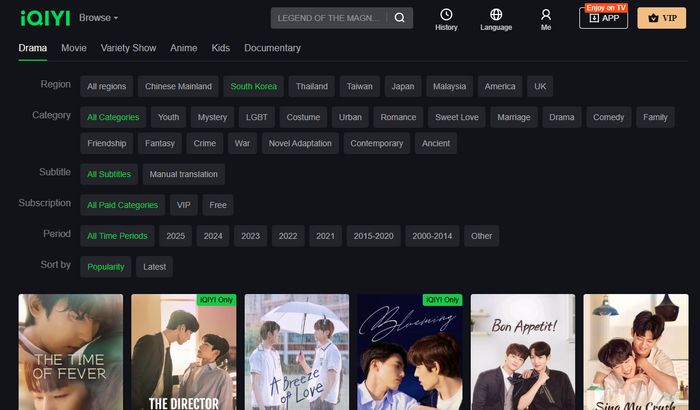Viewport: 700px width, 410px height.
Task: Filter by Crime category
Action: pyautogui.click(x=205, y=143)
